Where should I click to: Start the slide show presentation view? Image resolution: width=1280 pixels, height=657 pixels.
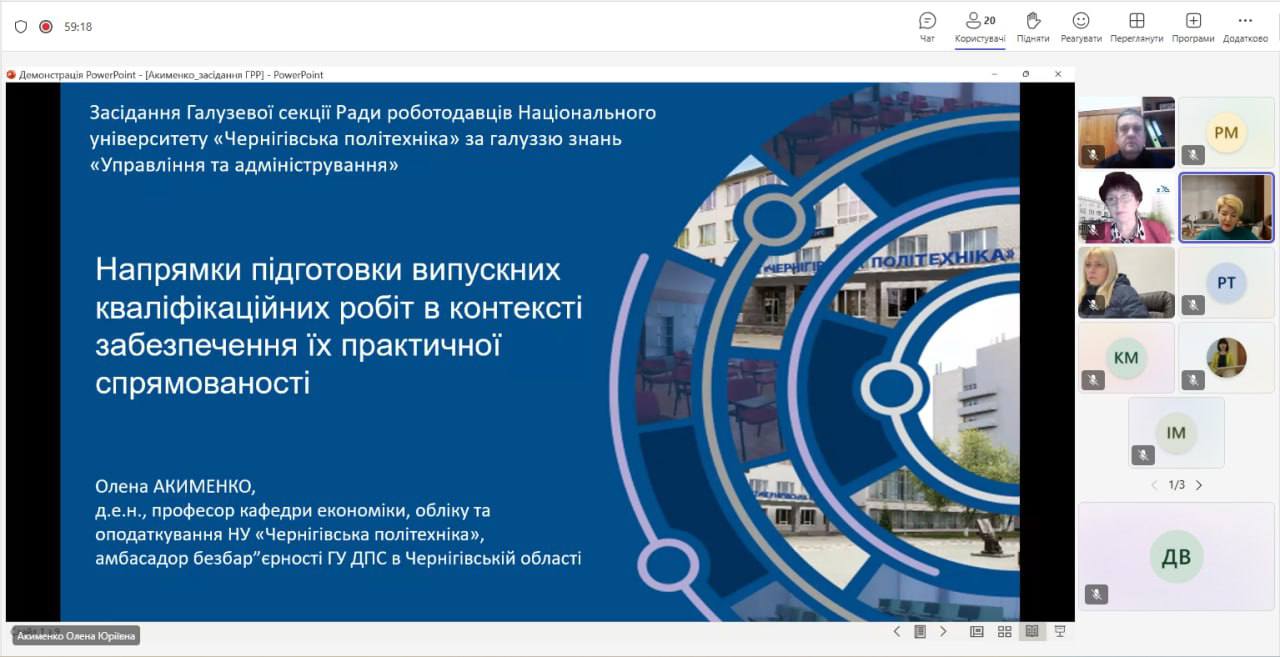click(x=1059, y=631)
